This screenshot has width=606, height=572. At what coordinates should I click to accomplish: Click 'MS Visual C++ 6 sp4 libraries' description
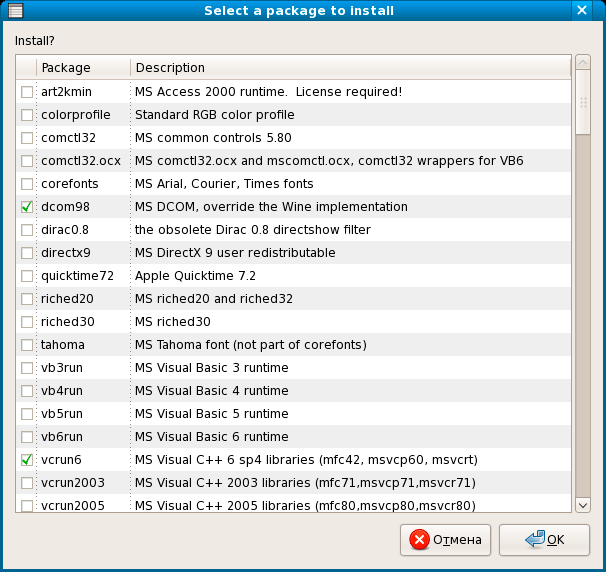pos(306,460)
